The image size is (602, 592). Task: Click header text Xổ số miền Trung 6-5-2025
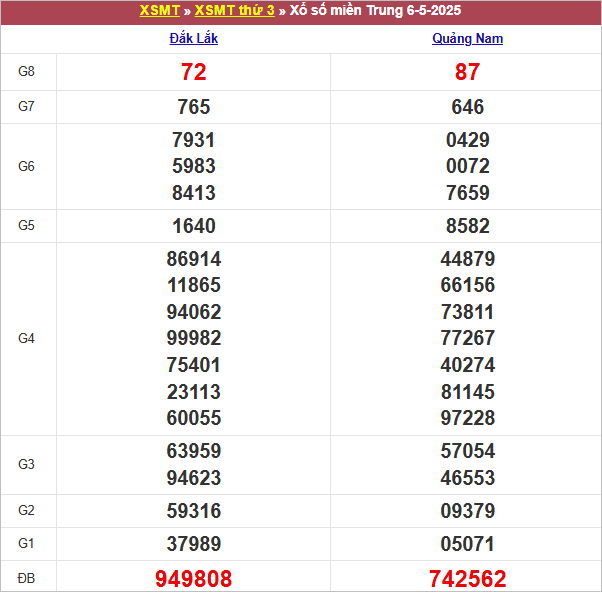click(375, 10)
